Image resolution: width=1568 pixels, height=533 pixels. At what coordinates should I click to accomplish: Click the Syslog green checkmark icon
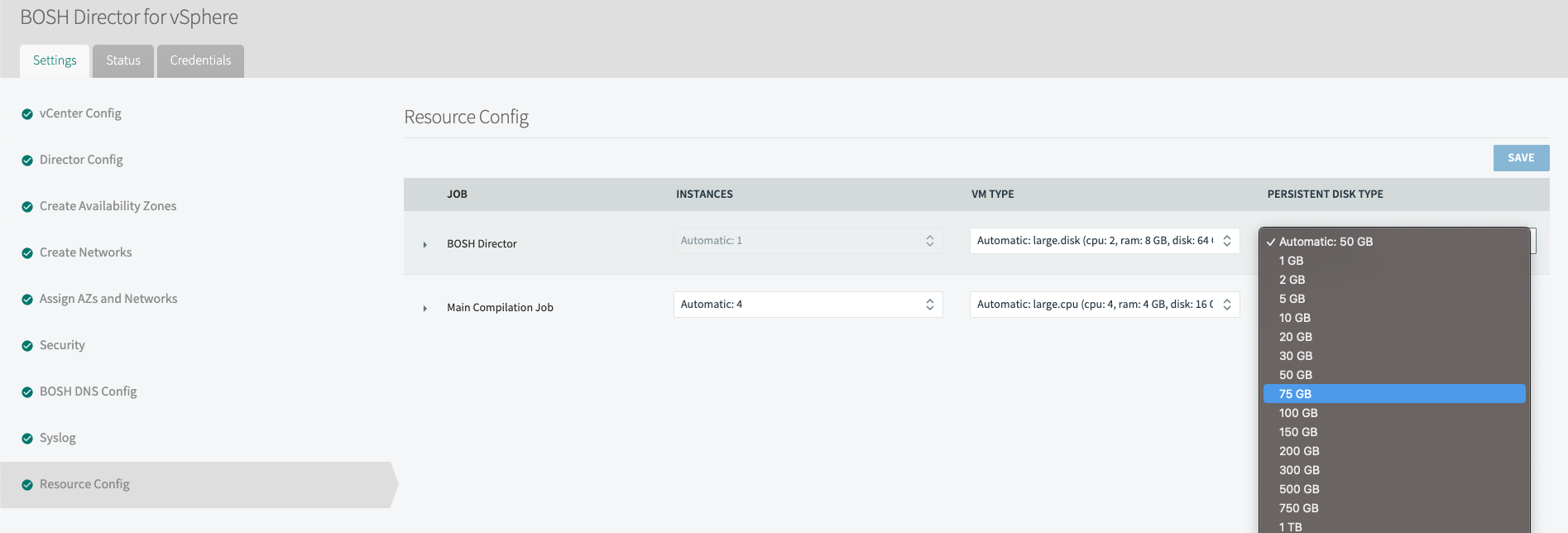(27, 439)
